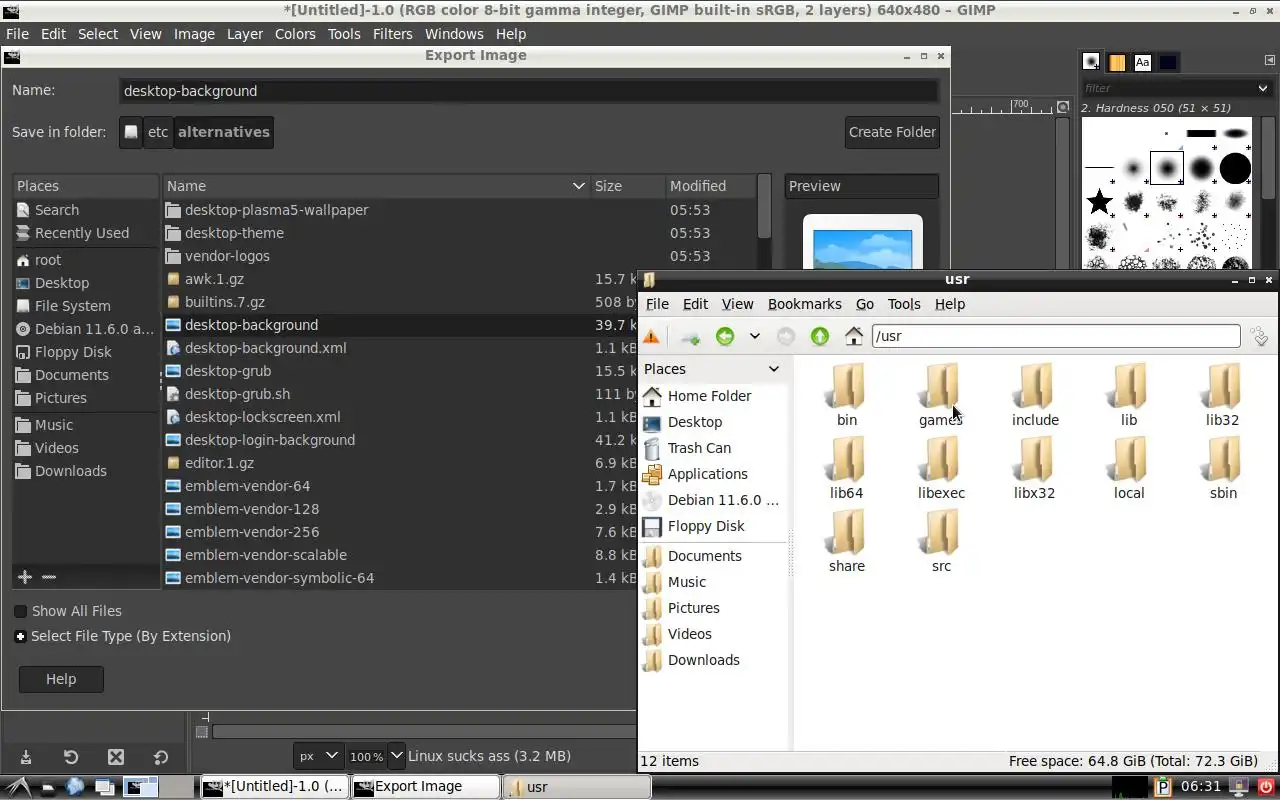Add bookmark with plus icon in Places
Screen dimensions: 1280x800
25,577
